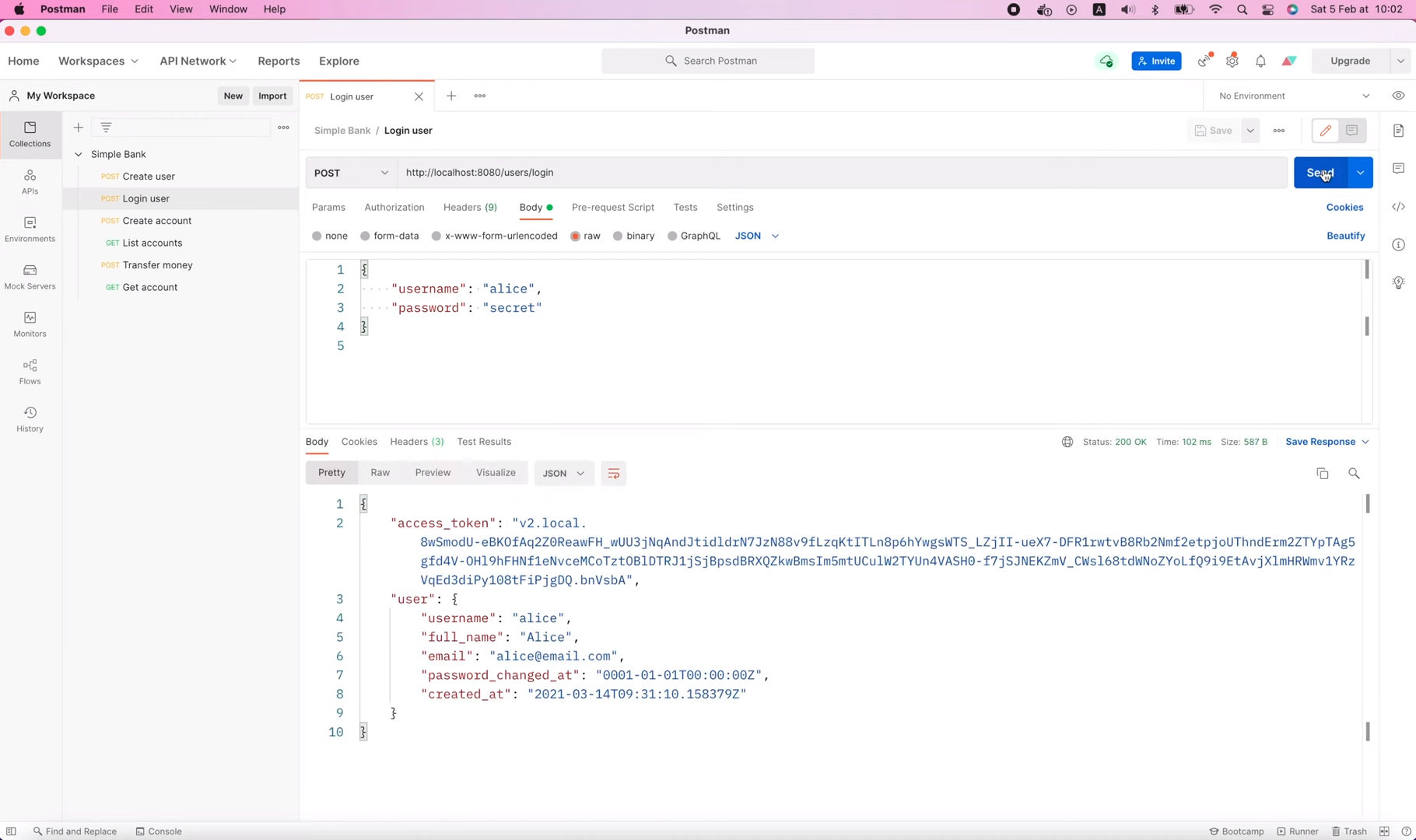Toggle the bottom-left sidebar visibility icon
The image size is (1416, 840).
tap(12, 831)
